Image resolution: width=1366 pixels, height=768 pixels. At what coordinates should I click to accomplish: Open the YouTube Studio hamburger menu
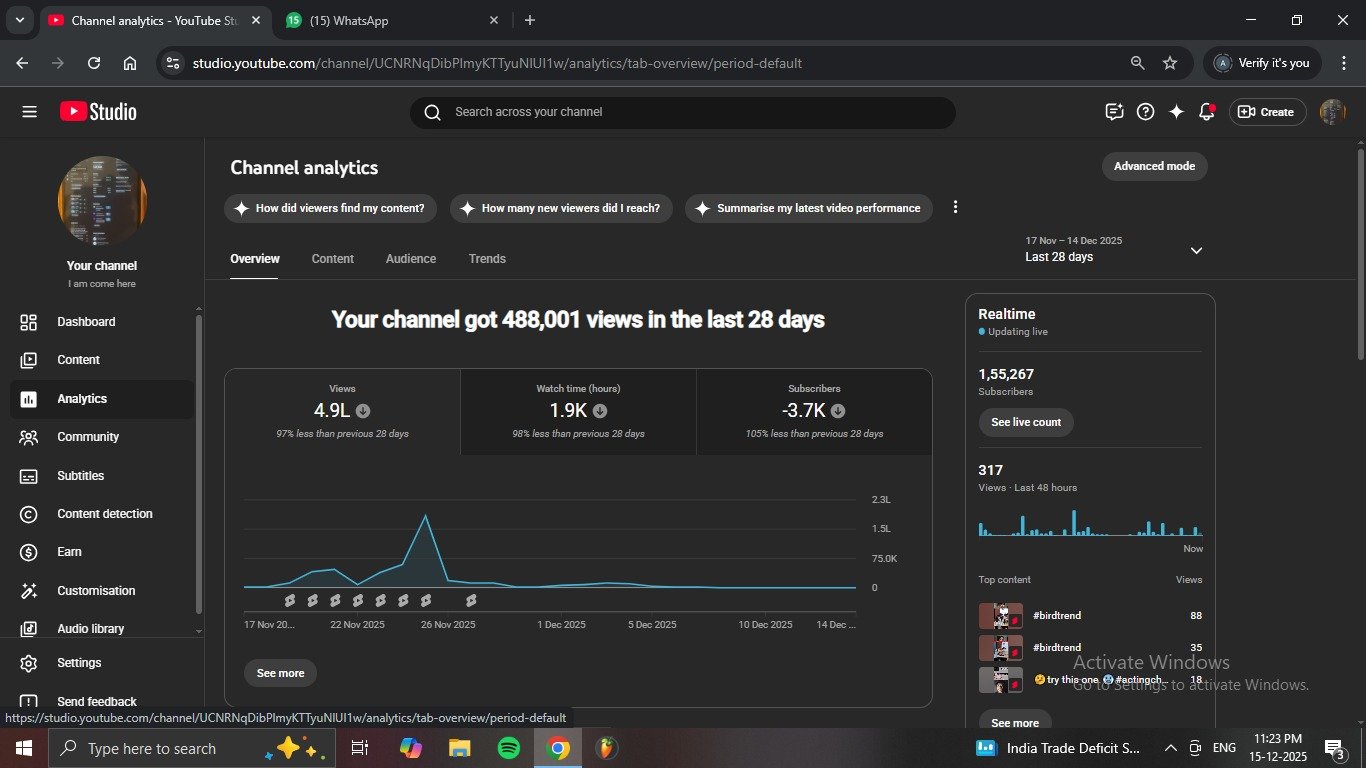[29, 112]
